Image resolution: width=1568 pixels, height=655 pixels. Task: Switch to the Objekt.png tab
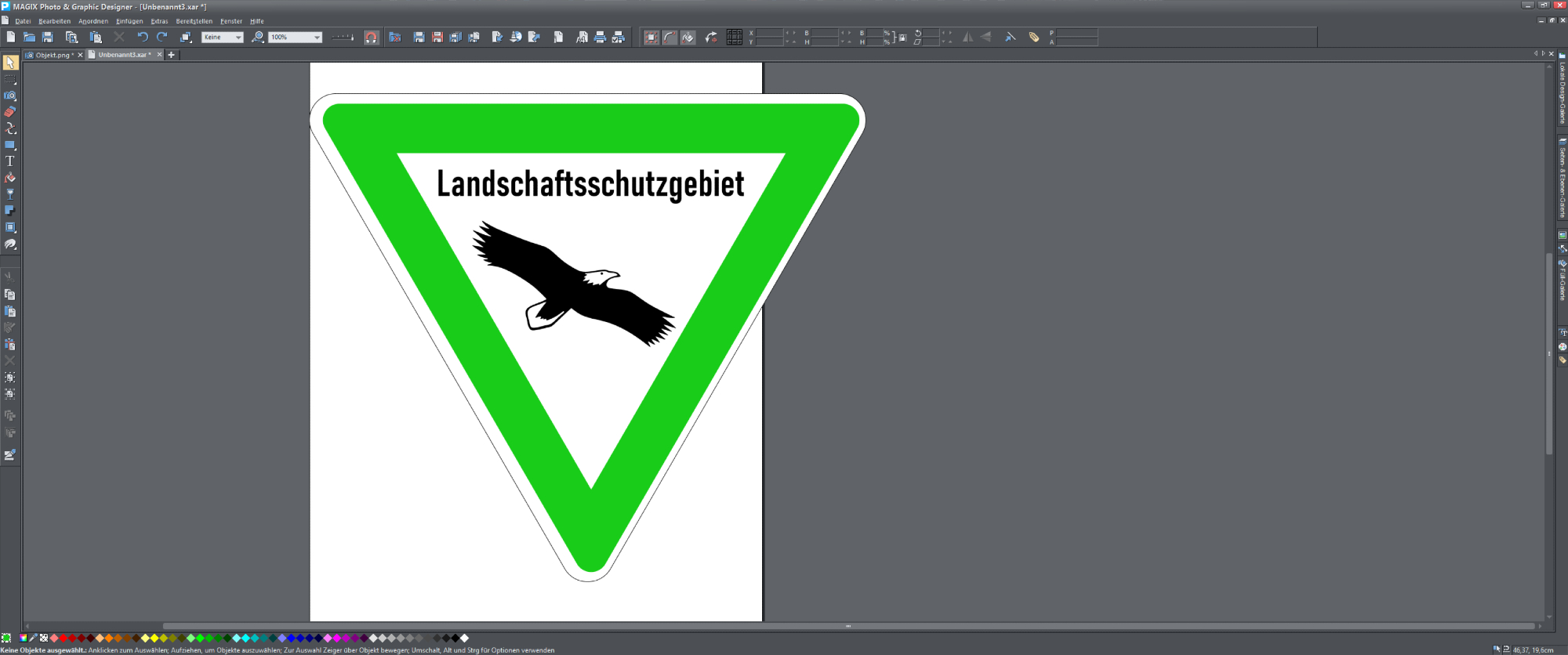(52, 55)
